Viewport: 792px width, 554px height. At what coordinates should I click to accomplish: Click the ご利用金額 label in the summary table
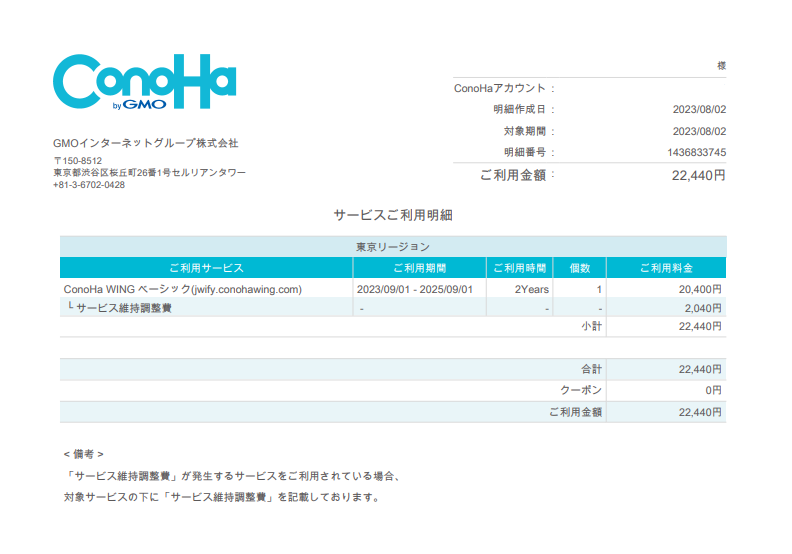575,412
